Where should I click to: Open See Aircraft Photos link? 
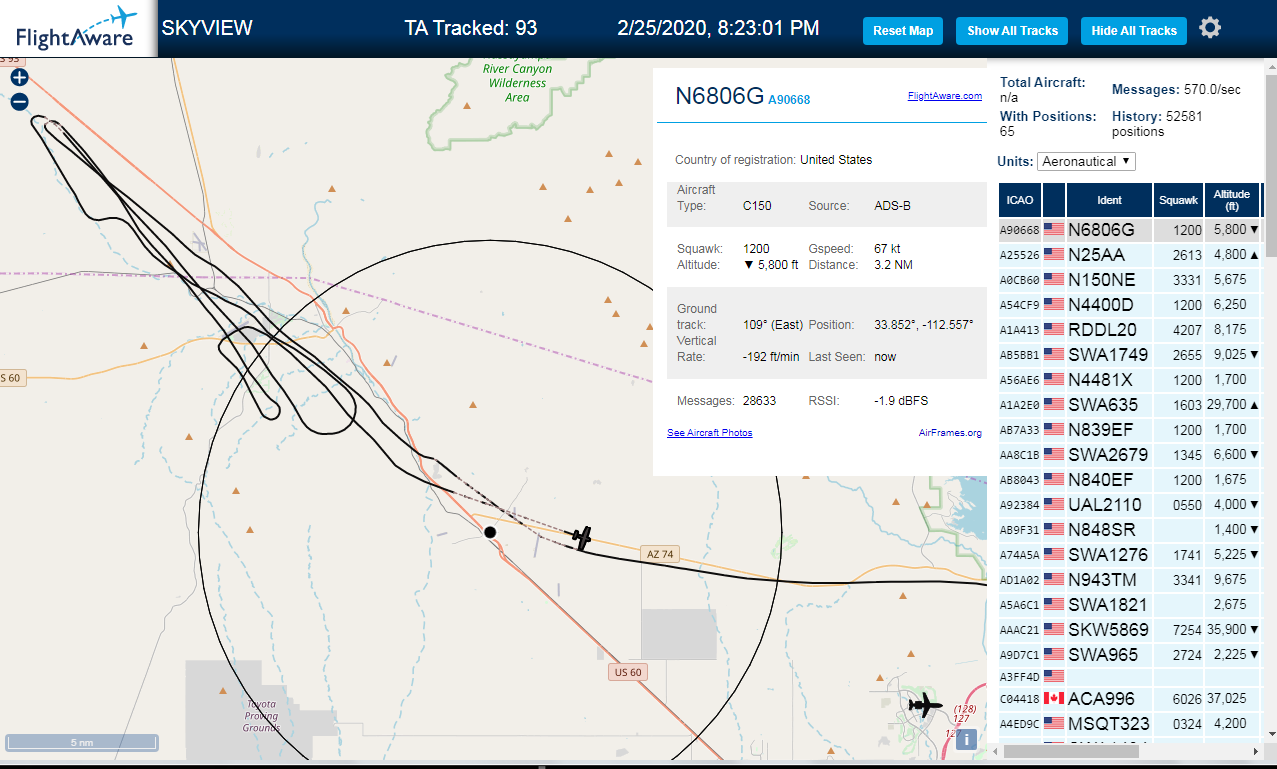point(710,433)
